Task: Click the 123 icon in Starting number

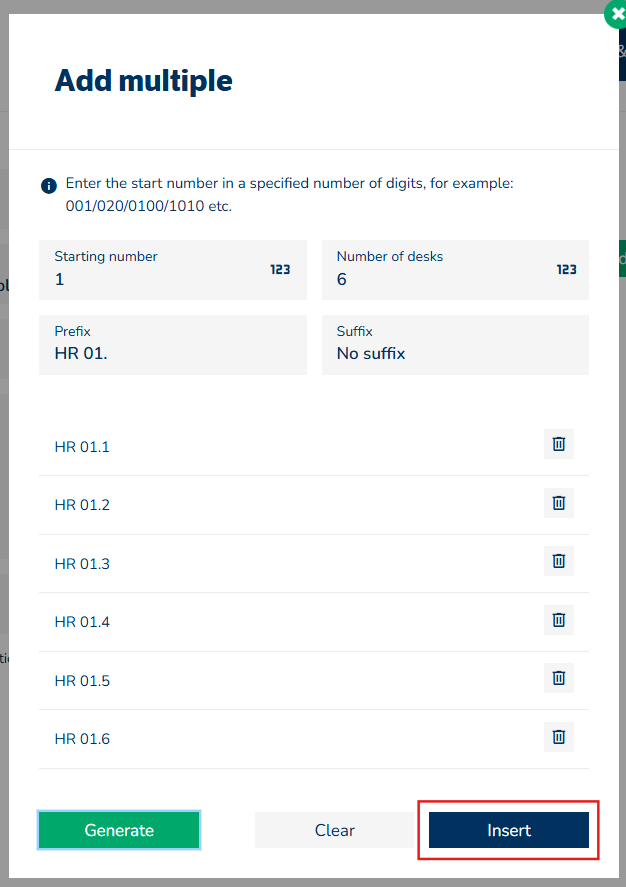Action: [280, 269]
